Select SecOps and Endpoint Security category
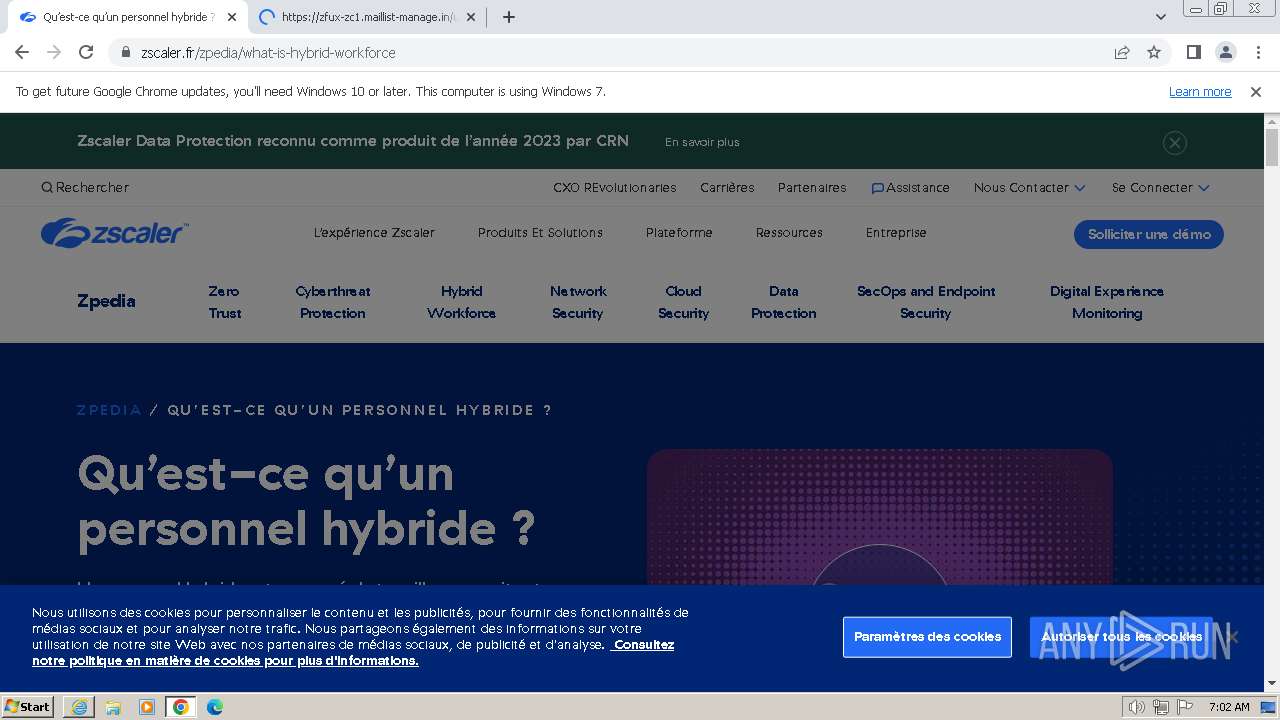The height and width of the screenshot is (720, 1280). coord(926,302)
